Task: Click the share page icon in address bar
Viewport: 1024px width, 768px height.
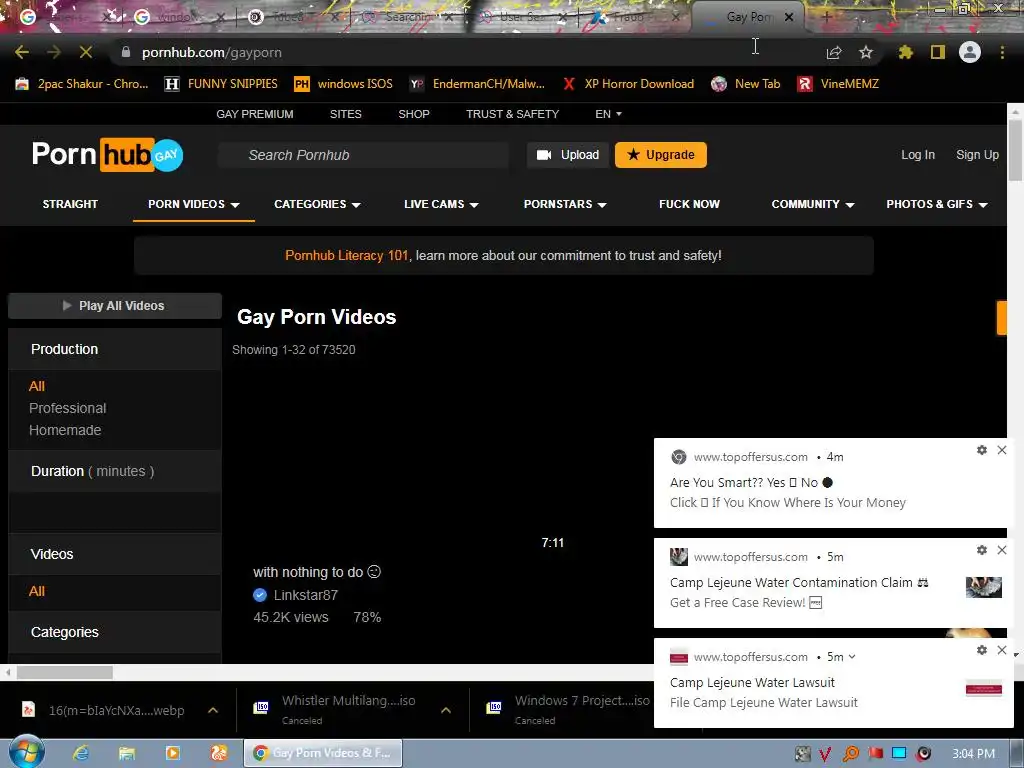Action: point(834,52)
